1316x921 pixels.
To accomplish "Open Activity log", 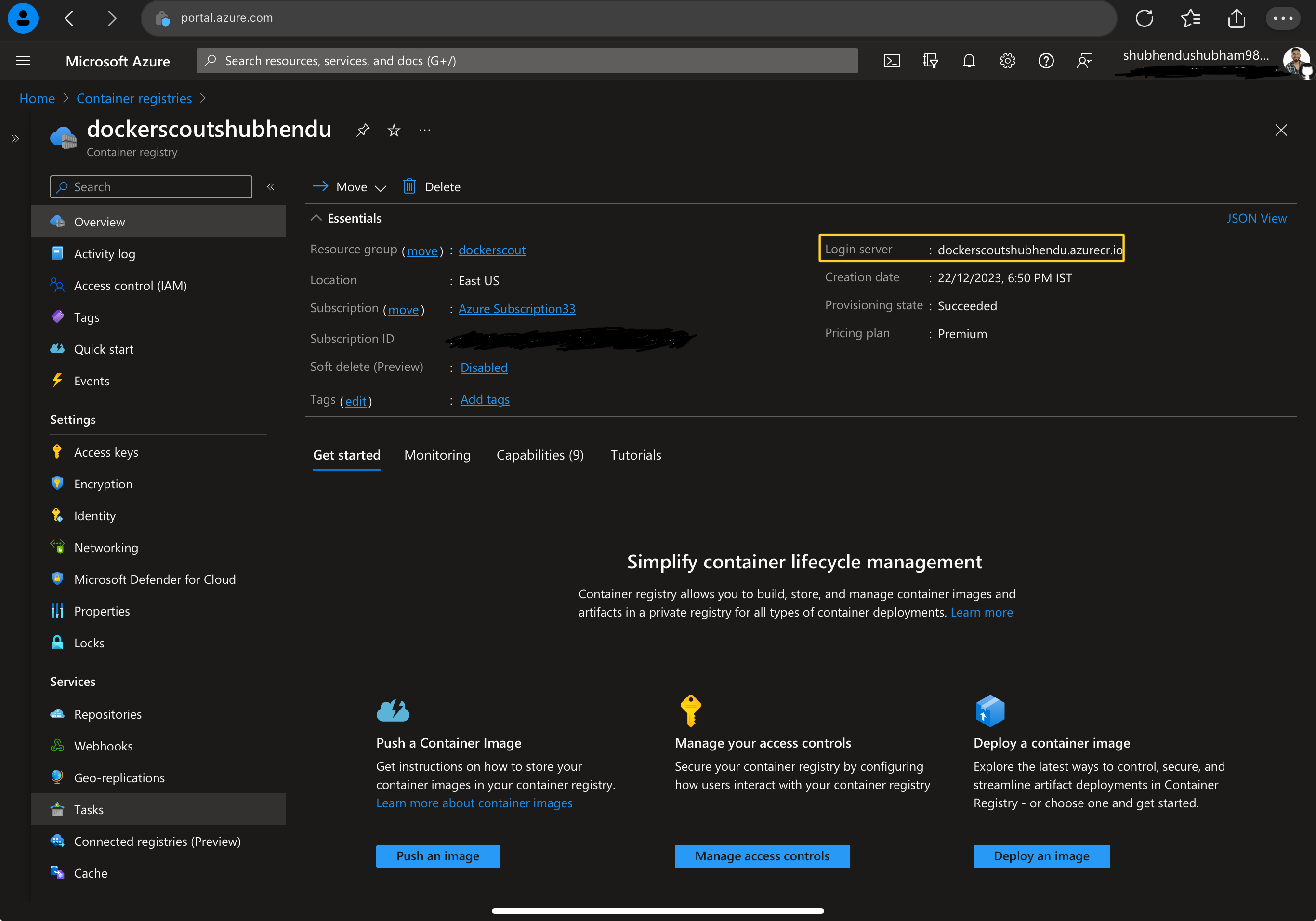I will (158, 253).
